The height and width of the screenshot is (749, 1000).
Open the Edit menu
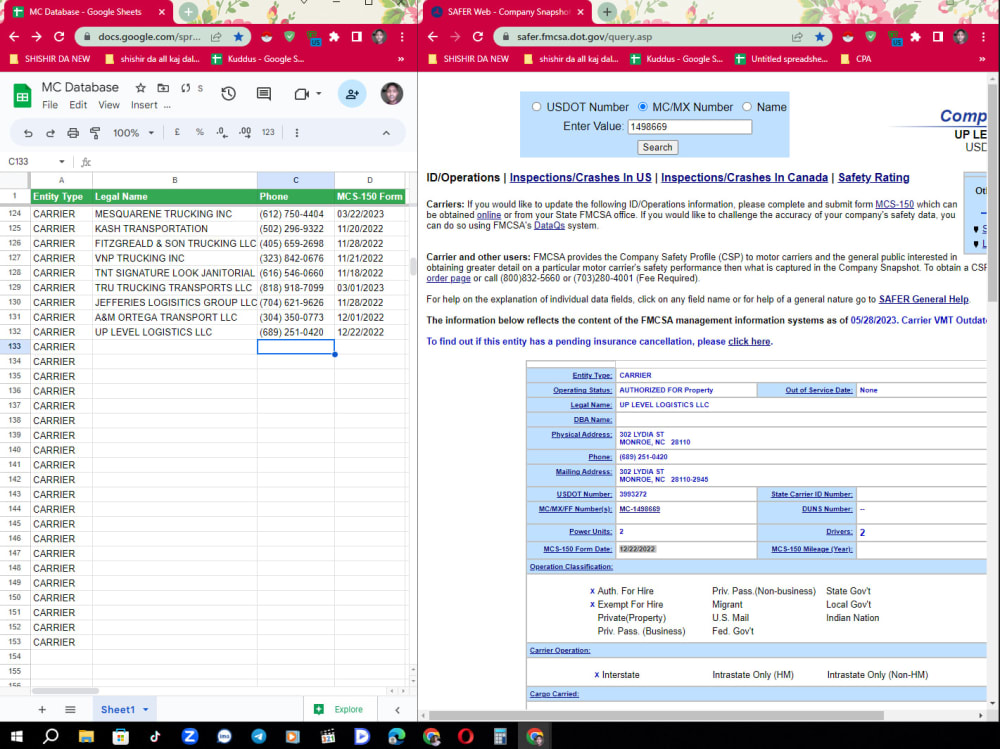tap(78, 105)
